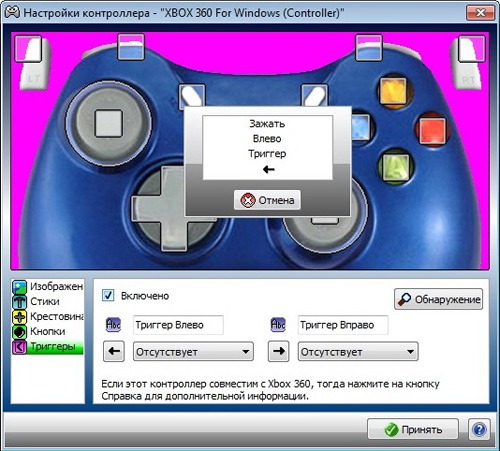The height and width of the screenshot is (451, 500).
Task: Open the Крестовина section
Action: 48,317
